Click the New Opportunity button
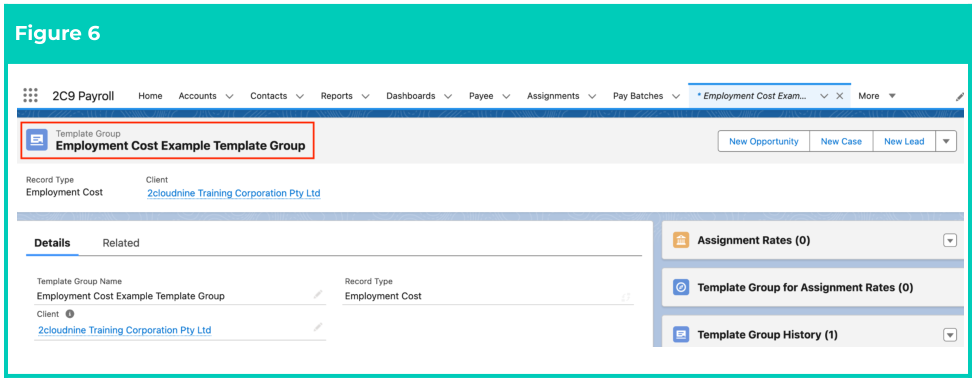976x382 pixels. click(764, 141)
